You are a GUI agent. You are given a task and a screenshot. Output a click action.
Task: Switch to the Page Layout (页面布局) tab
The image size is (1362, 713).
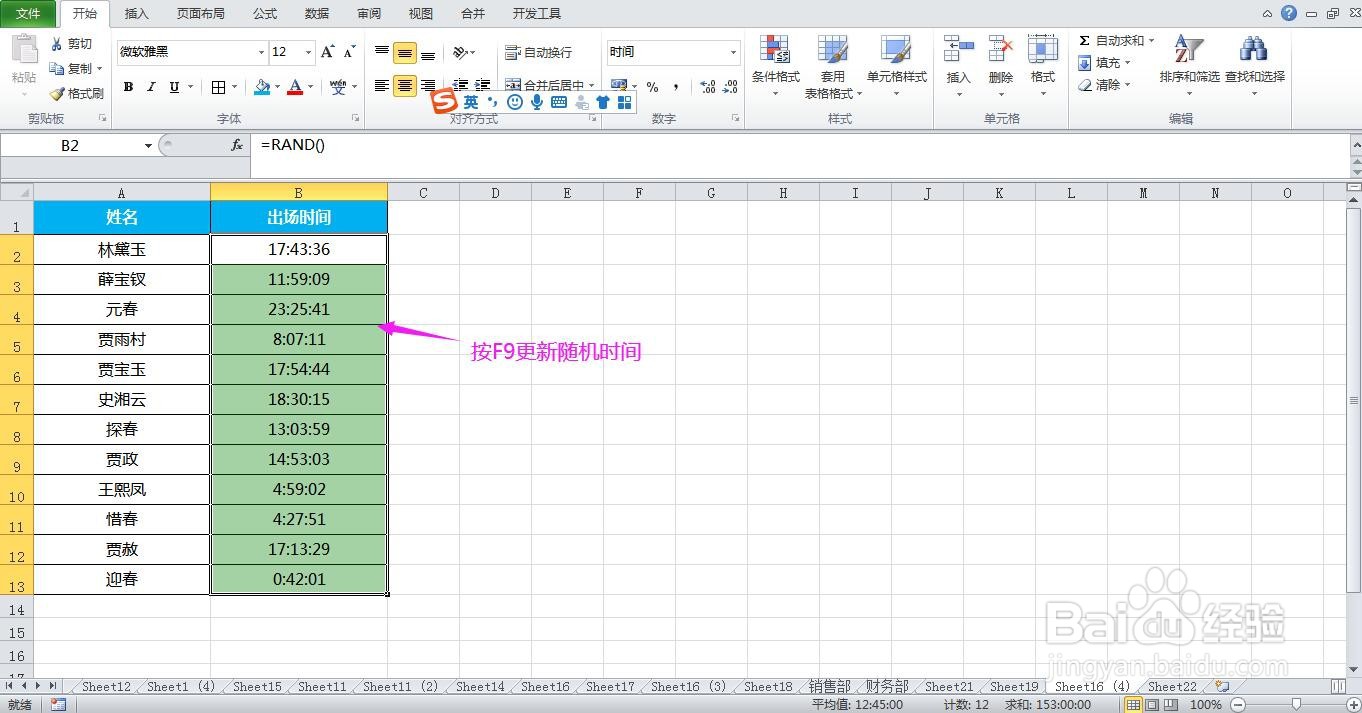coord(201,14)
